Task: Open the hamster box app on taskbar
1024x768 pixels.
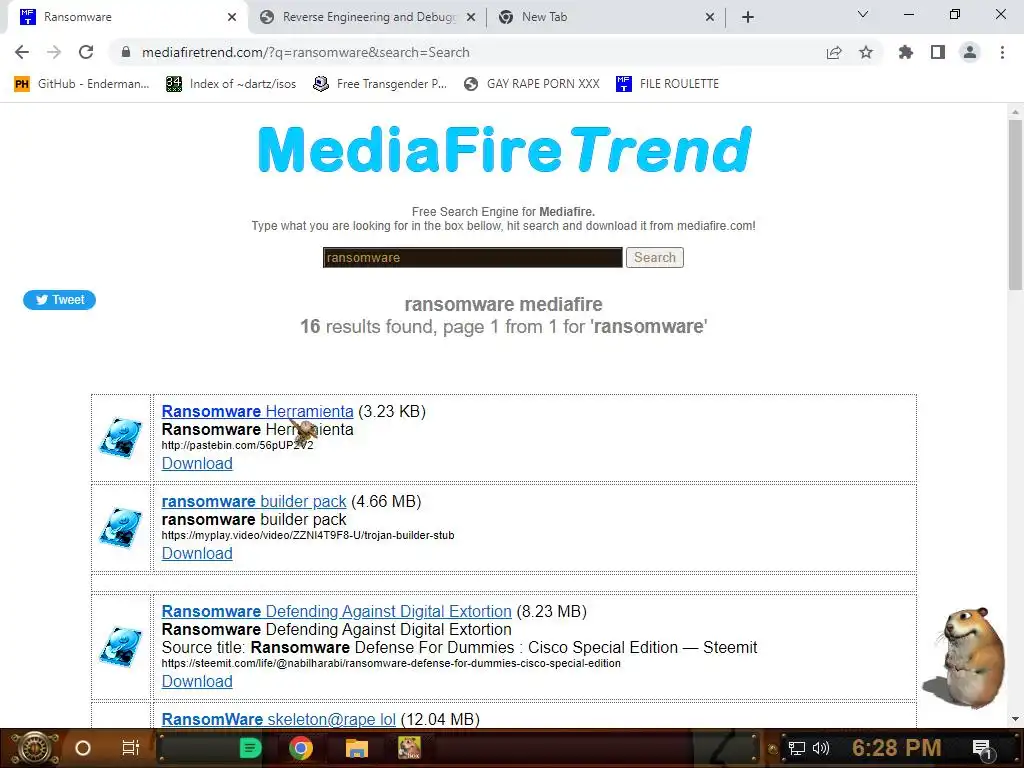Action: 409,748
